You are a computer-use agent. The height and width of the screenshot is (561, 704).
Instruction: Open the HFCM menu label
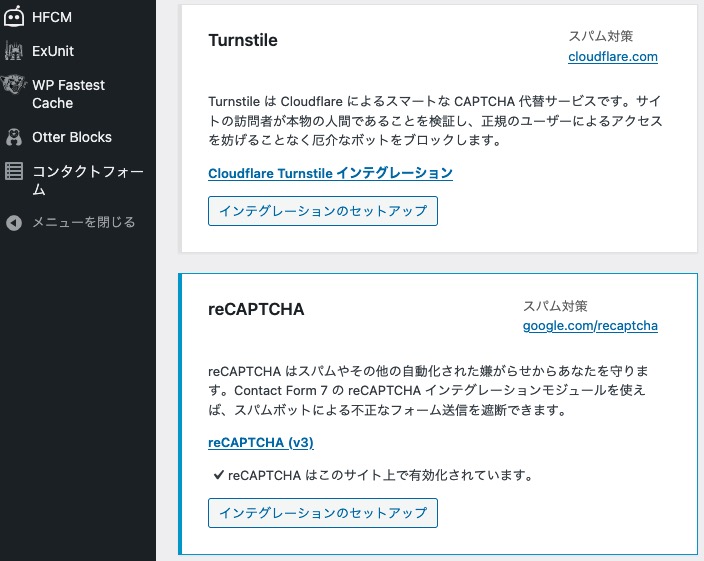tap(52, 18)
